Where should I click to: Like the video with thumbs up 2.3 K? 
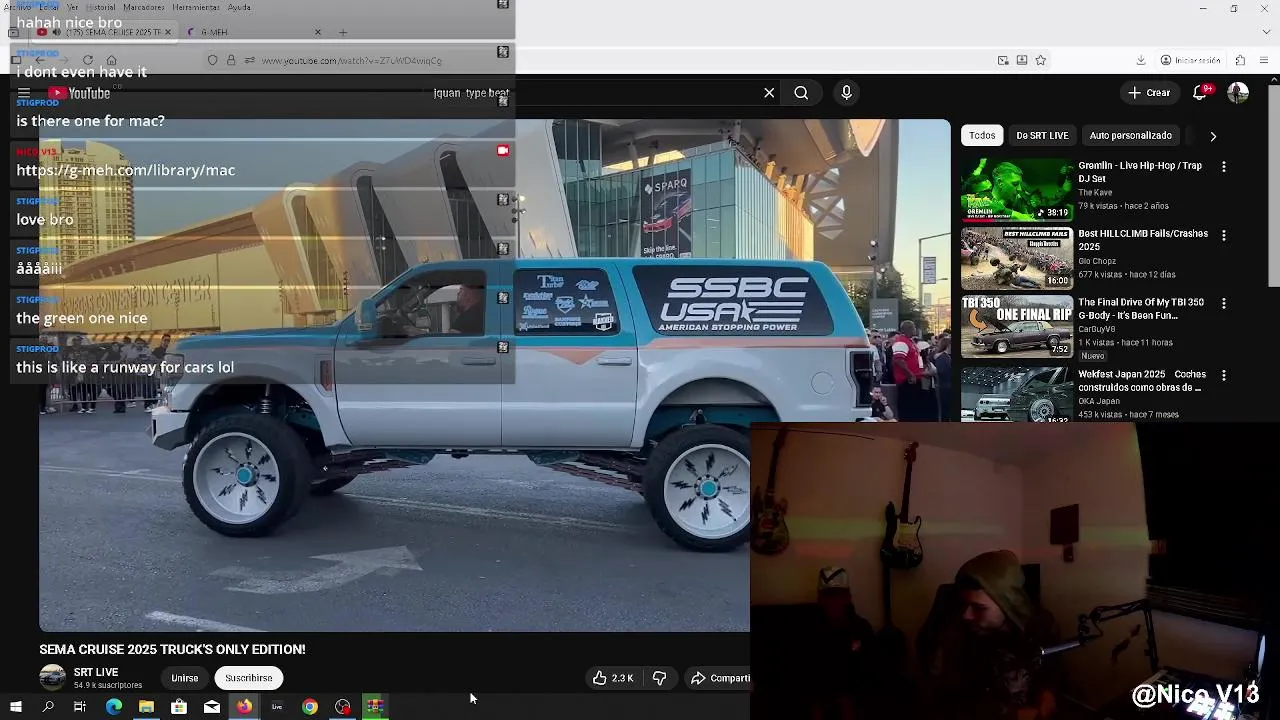click(x=613, y=678)
